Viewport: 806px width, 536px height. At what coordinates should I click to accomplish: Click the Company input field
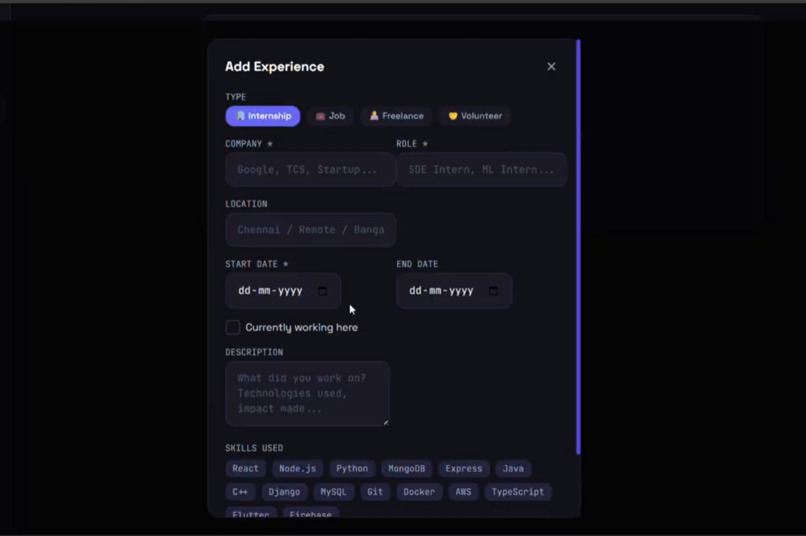coord(310,170)
